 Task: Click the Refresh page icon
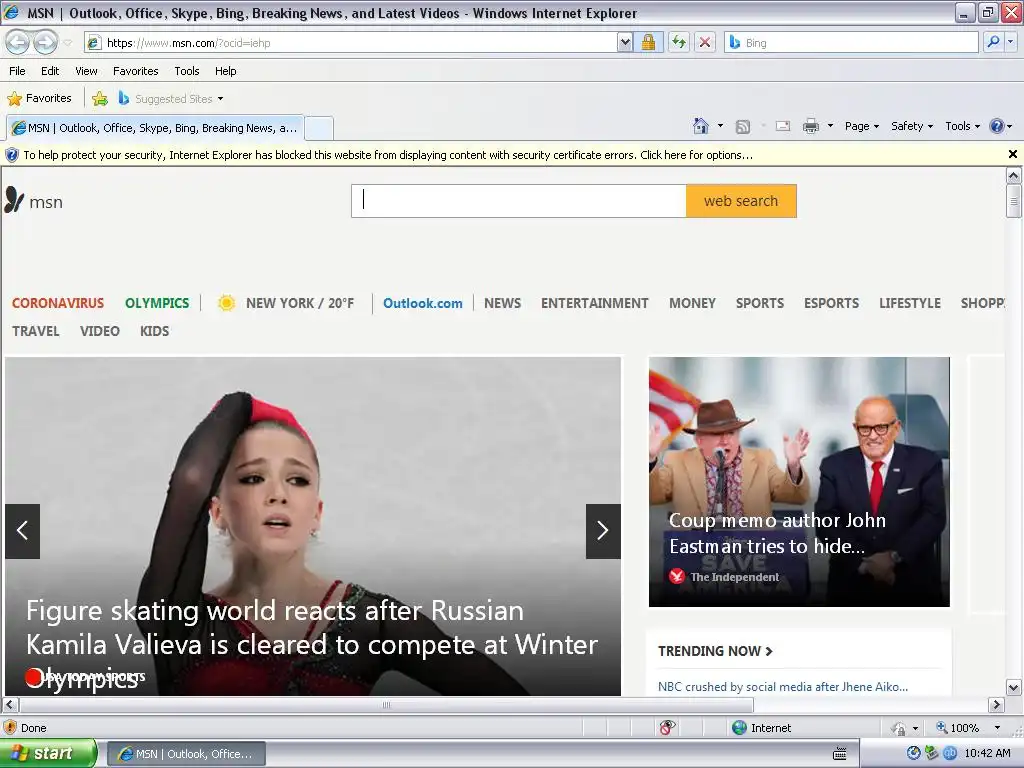point(679,43)
